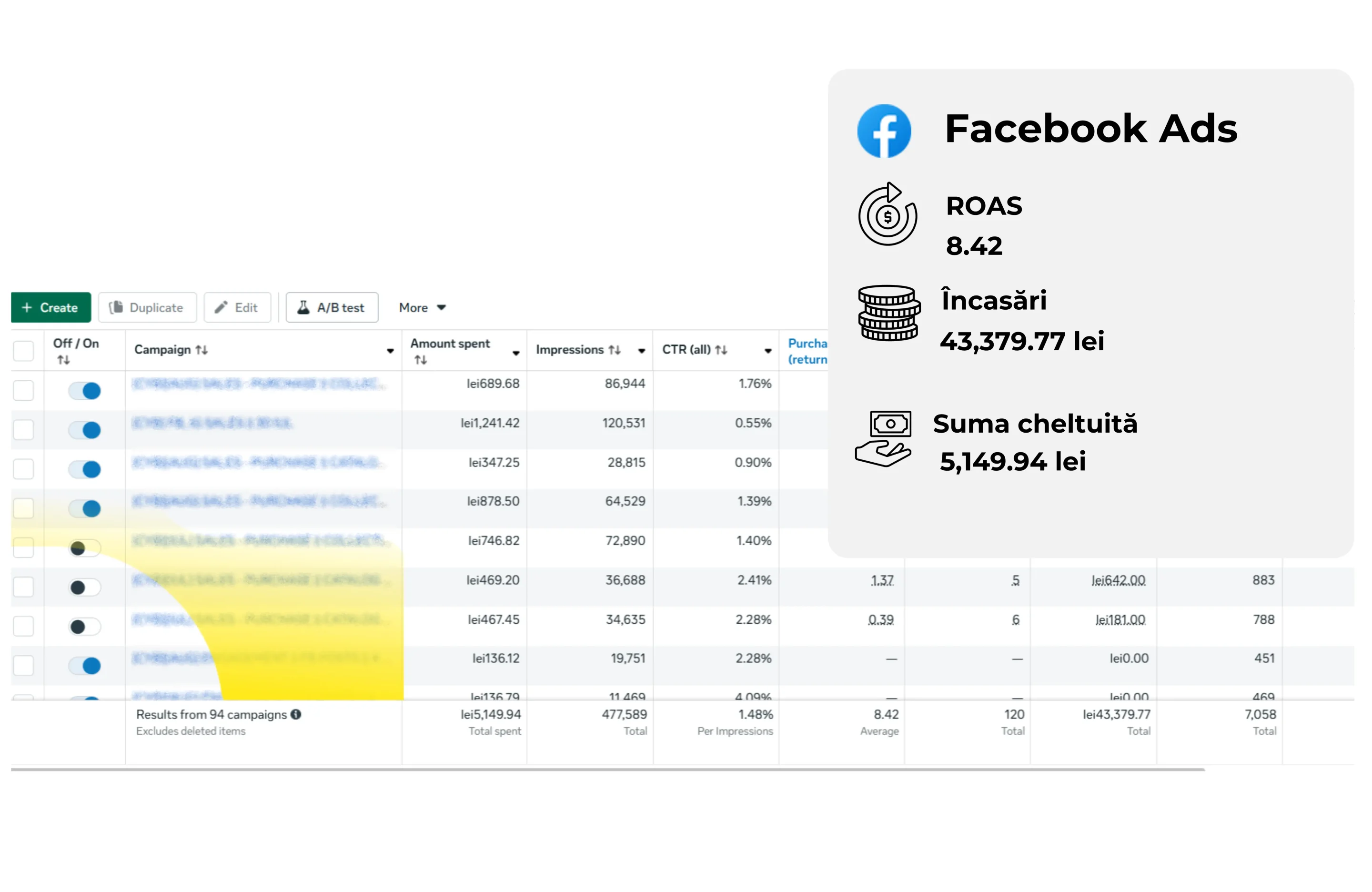
Task: Open the Campaign column dropdown arrow
Action: 390,351
